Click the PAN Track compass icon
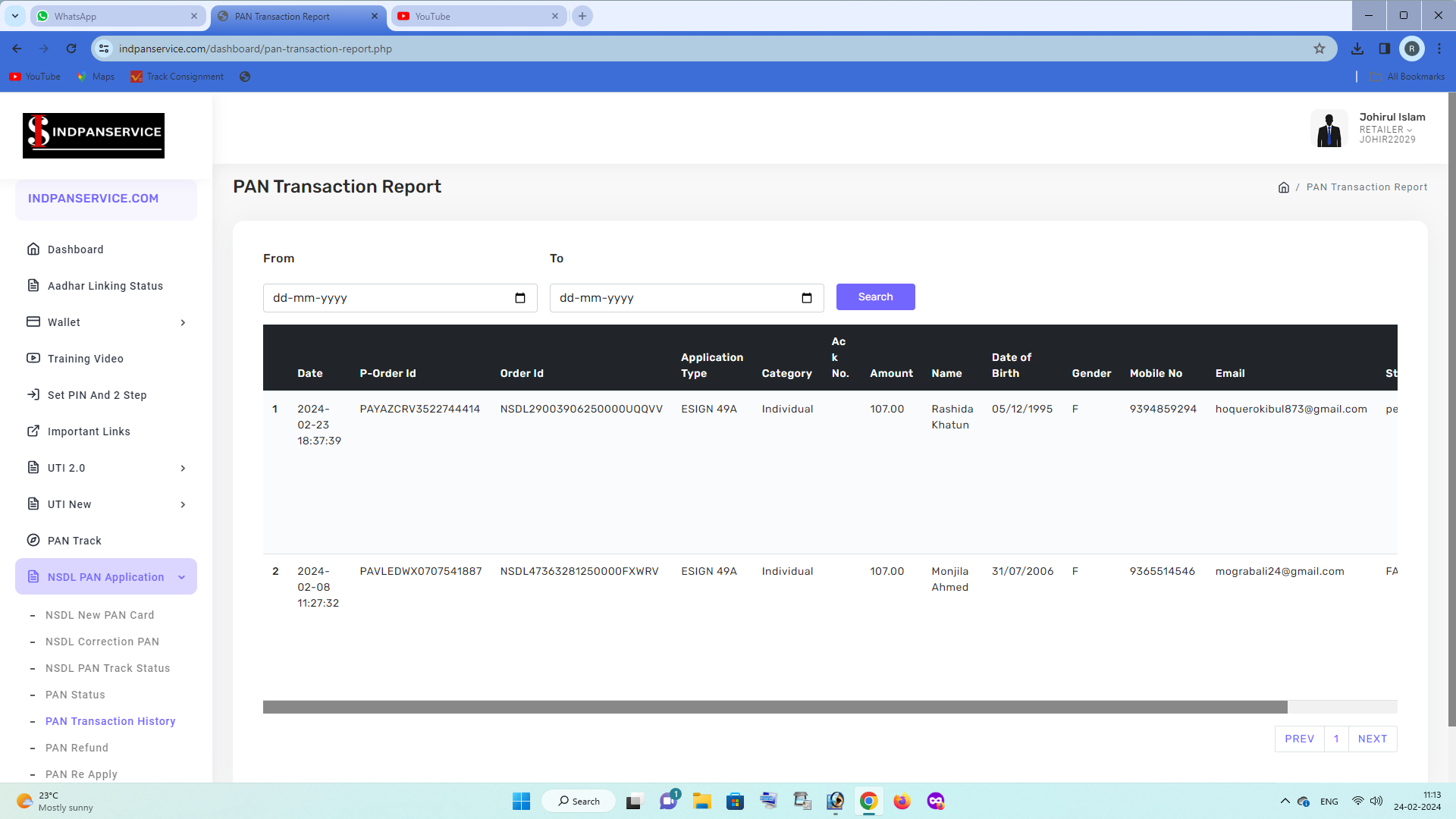This screenshot has width=1456, height=819. coord(33,541)
